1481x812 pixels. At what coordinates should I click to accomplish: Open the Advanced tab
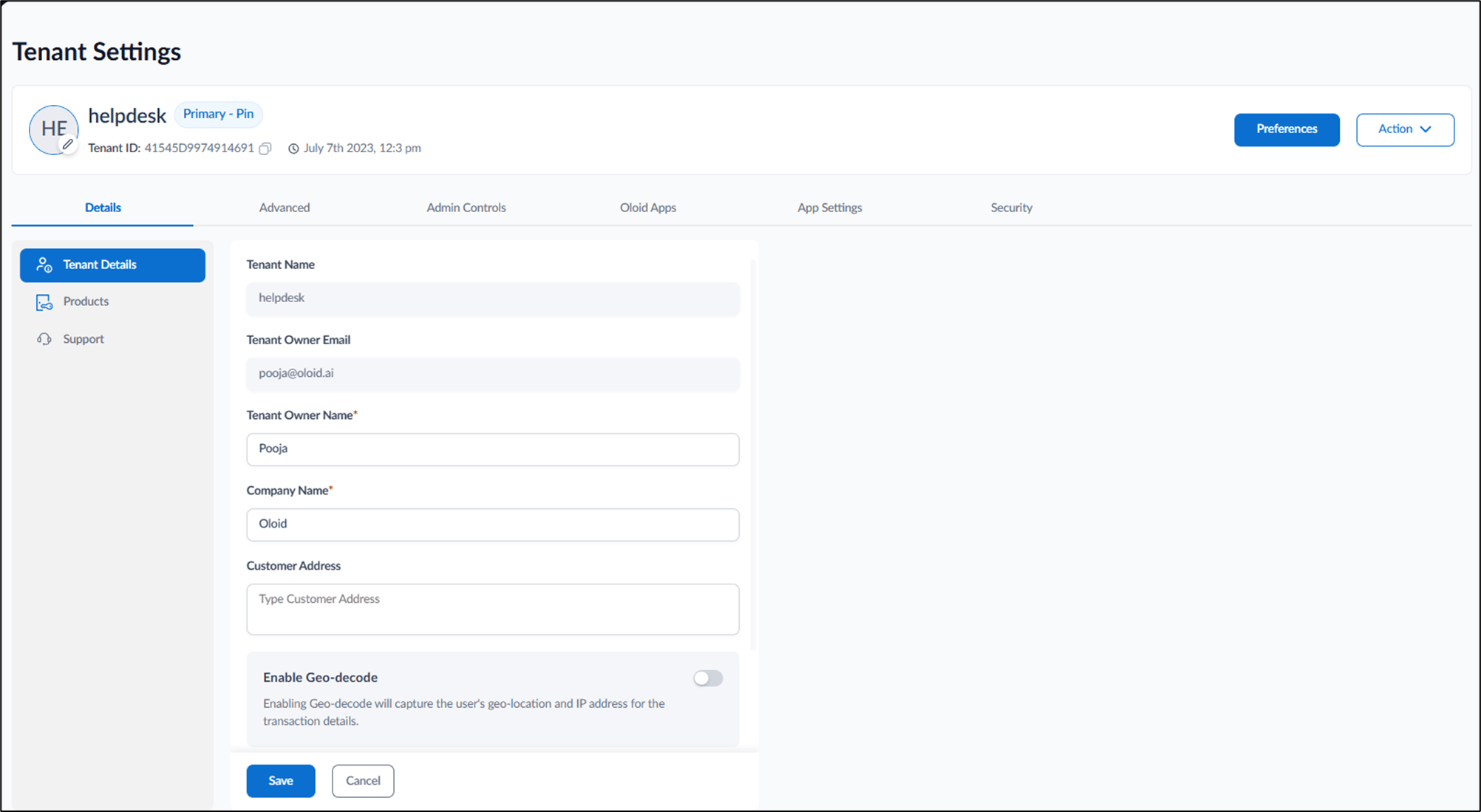(285, 208)
